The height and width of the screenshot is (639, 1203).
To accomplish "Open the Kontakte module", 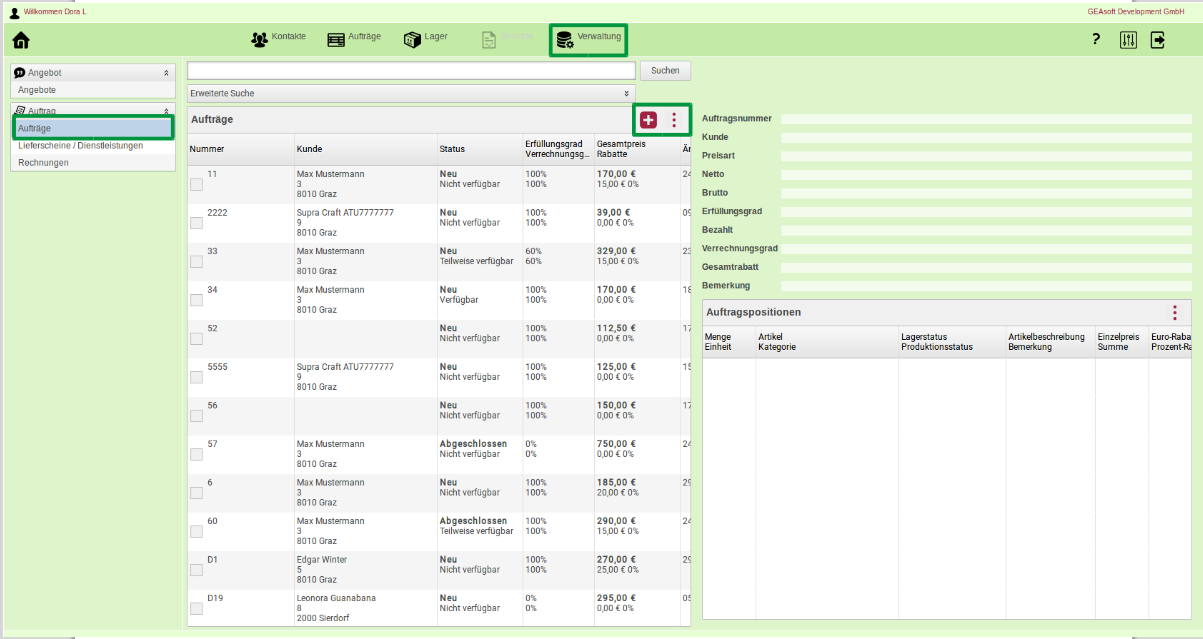I will [x=278, y=39].
